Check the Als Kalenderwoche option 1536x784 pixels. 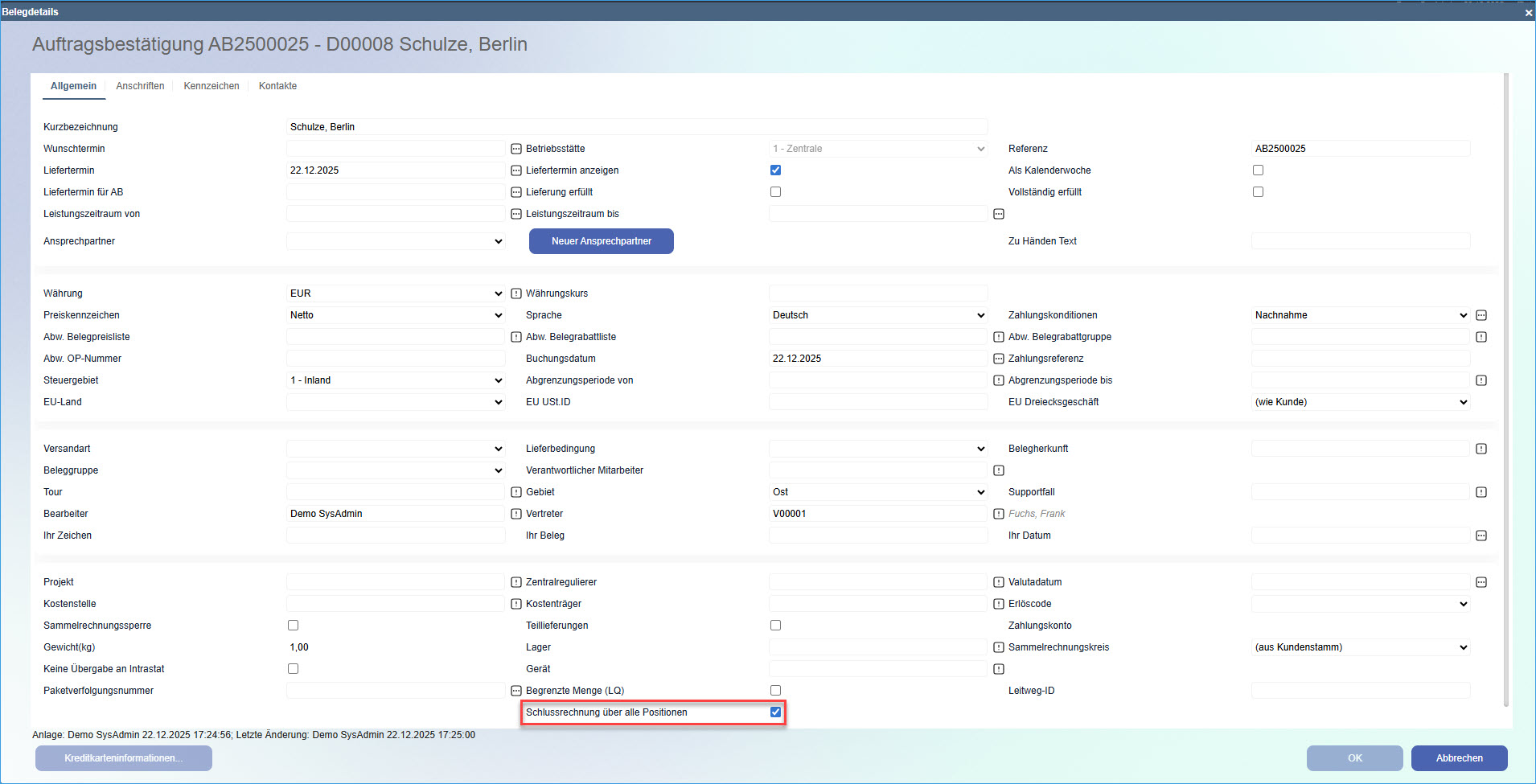(1259, 170)
